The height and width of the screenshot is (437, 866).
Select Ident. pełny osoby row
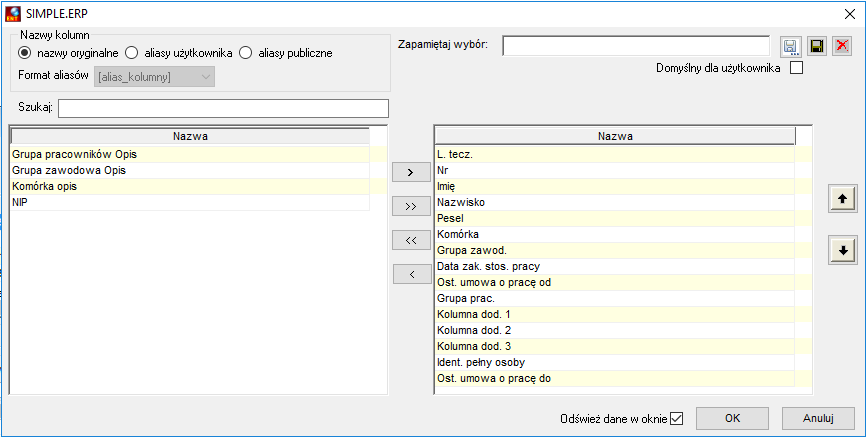point(615,363)
